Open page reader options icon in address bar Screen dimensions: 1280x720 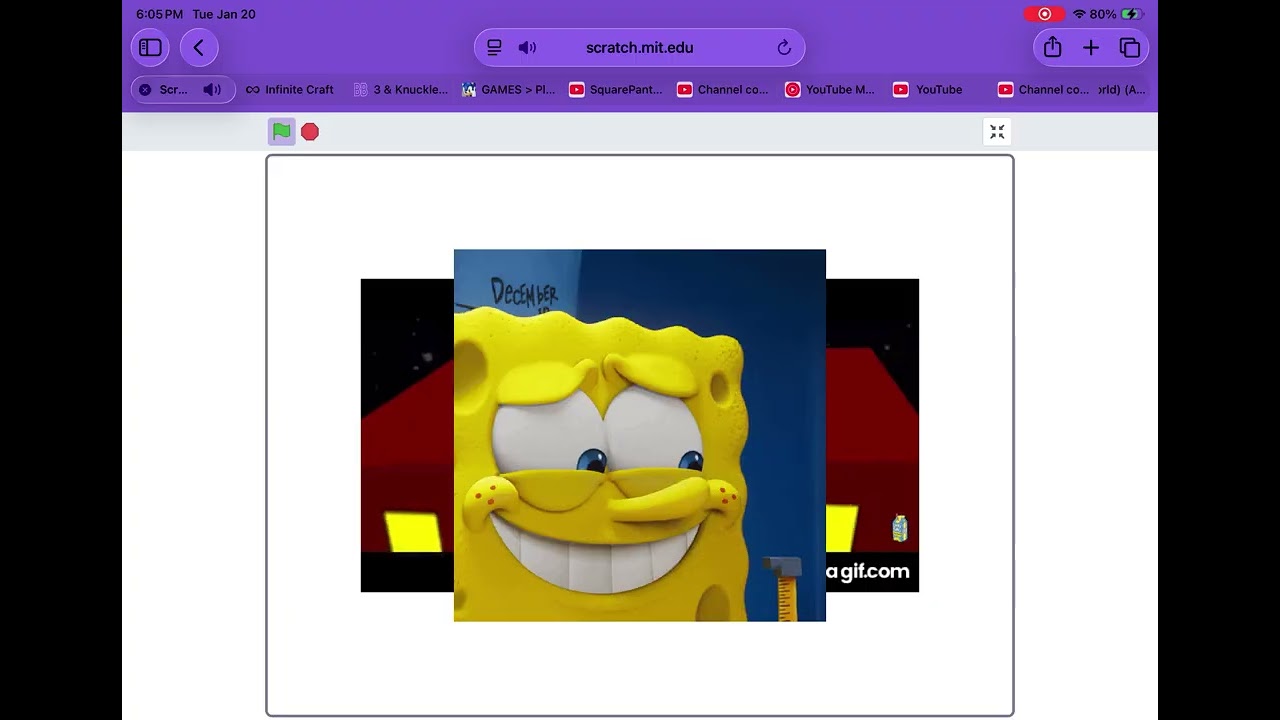point(494,47)
